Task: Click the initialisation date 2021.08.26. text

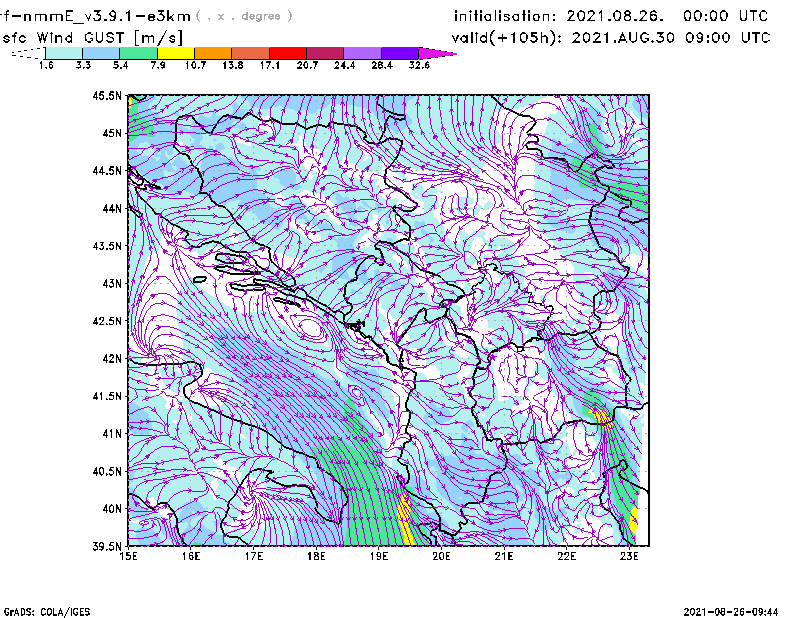Action: [x=615, y=16]
